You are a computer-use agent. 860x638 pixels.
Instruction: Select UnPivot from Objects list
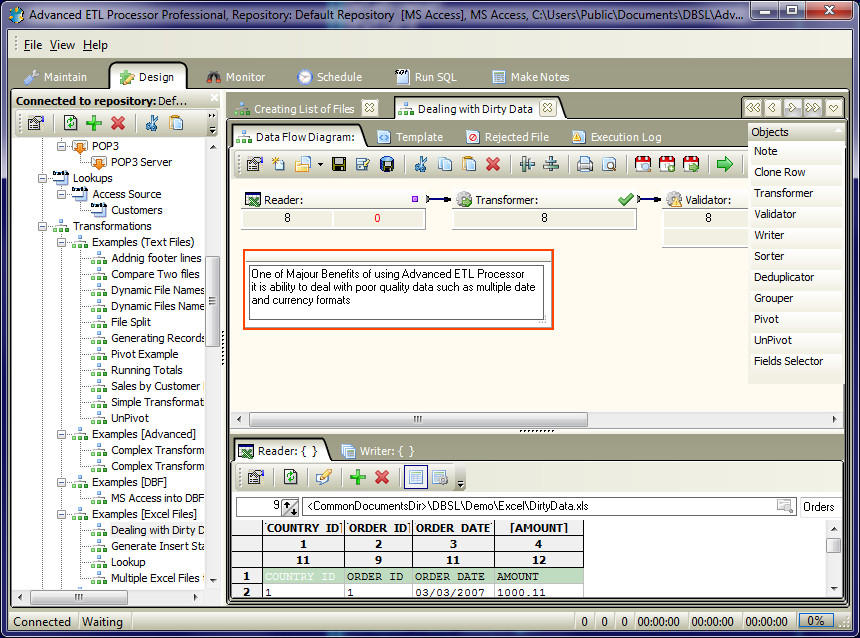click(772, 340)
